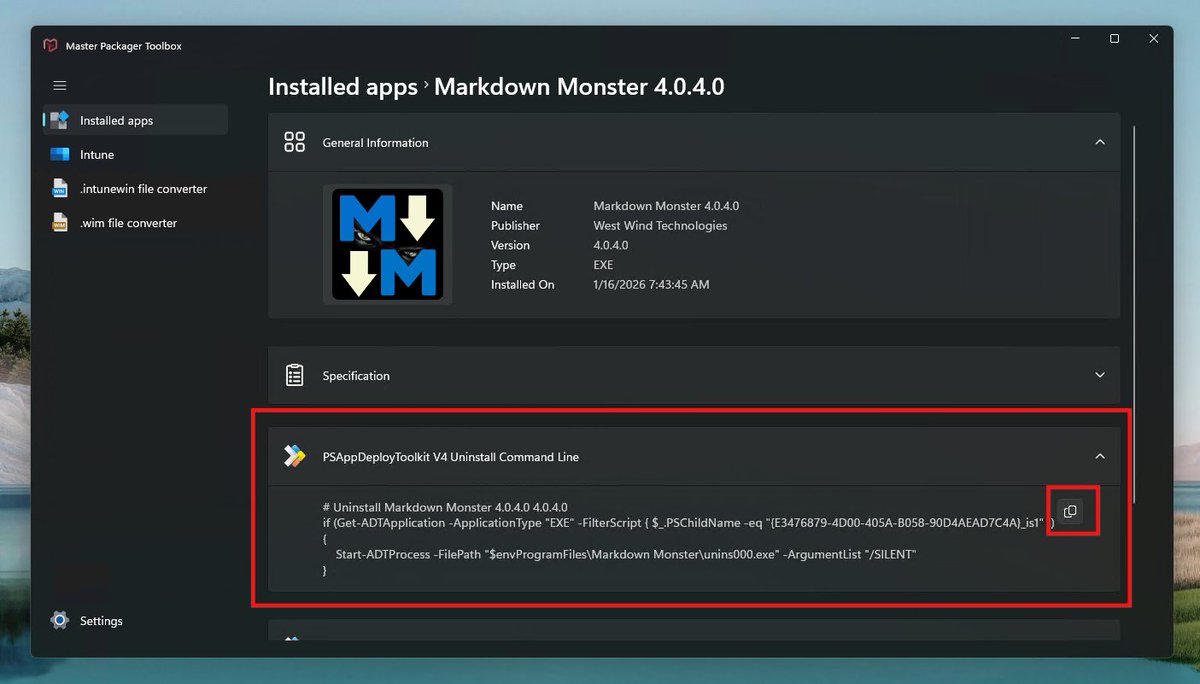The image size is (1200, 684).
Task: Click the hamburger navigation menu icon
Action: click(60, 86)
